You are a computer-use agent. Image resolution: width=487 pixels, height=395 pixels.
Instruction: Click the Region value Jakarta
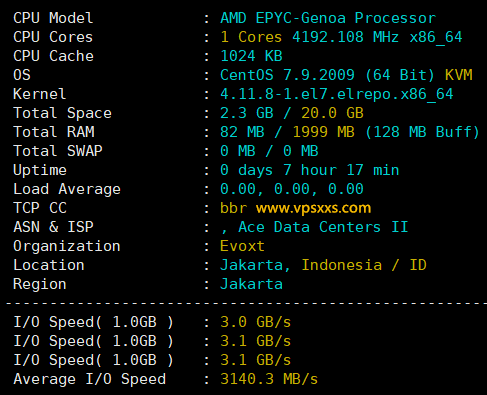(x=251, y=284)
